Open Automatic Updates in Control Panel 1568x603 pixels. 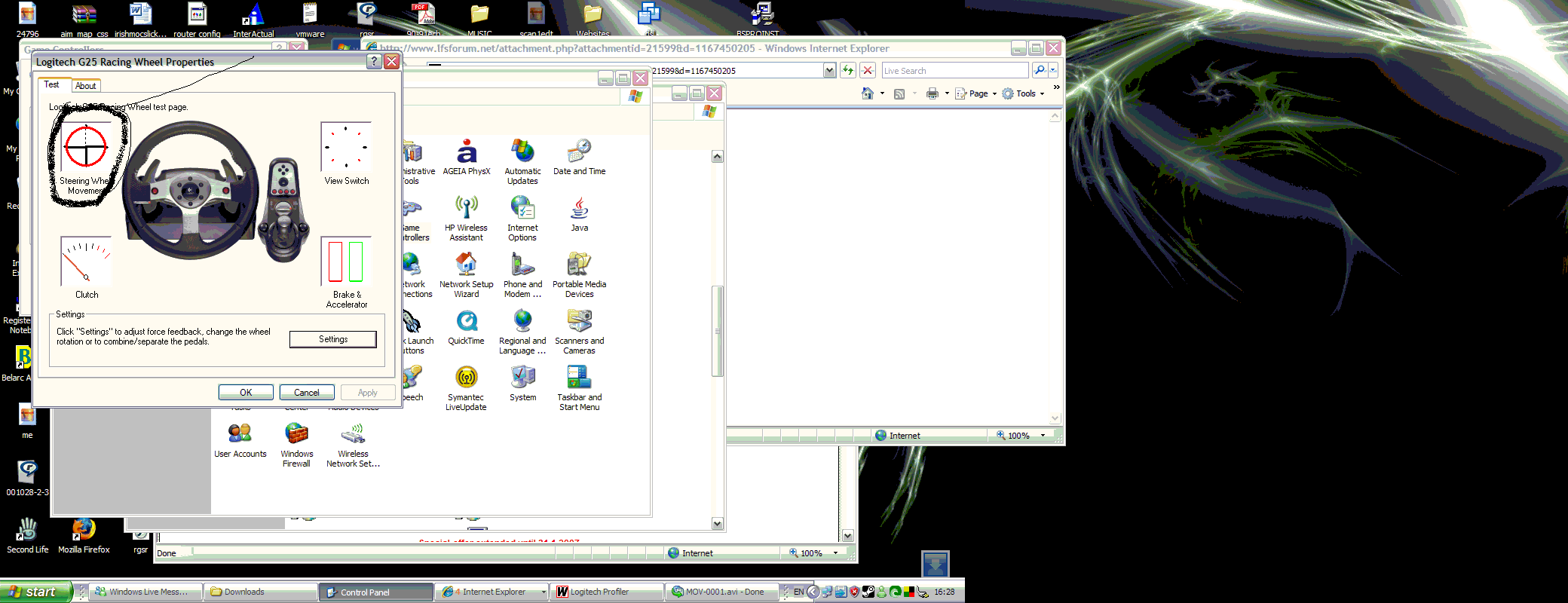click(x=522, y=161)
